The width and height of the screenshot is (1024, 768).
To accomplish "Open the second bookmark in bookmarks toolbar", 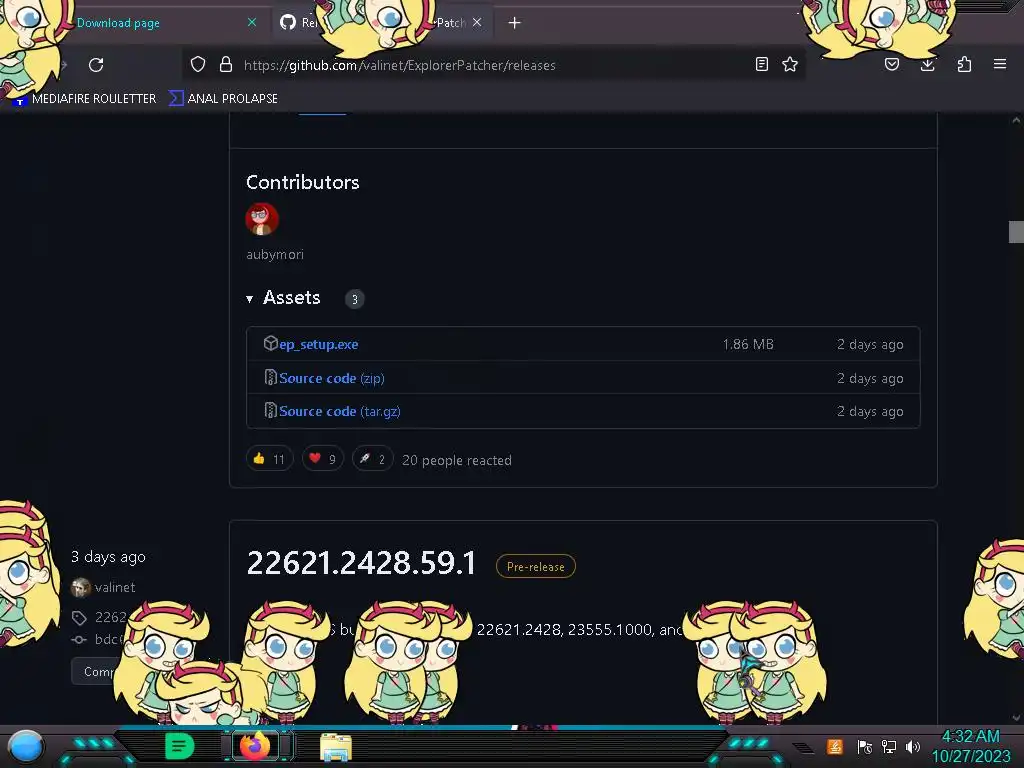I will [x=223, y=99].
